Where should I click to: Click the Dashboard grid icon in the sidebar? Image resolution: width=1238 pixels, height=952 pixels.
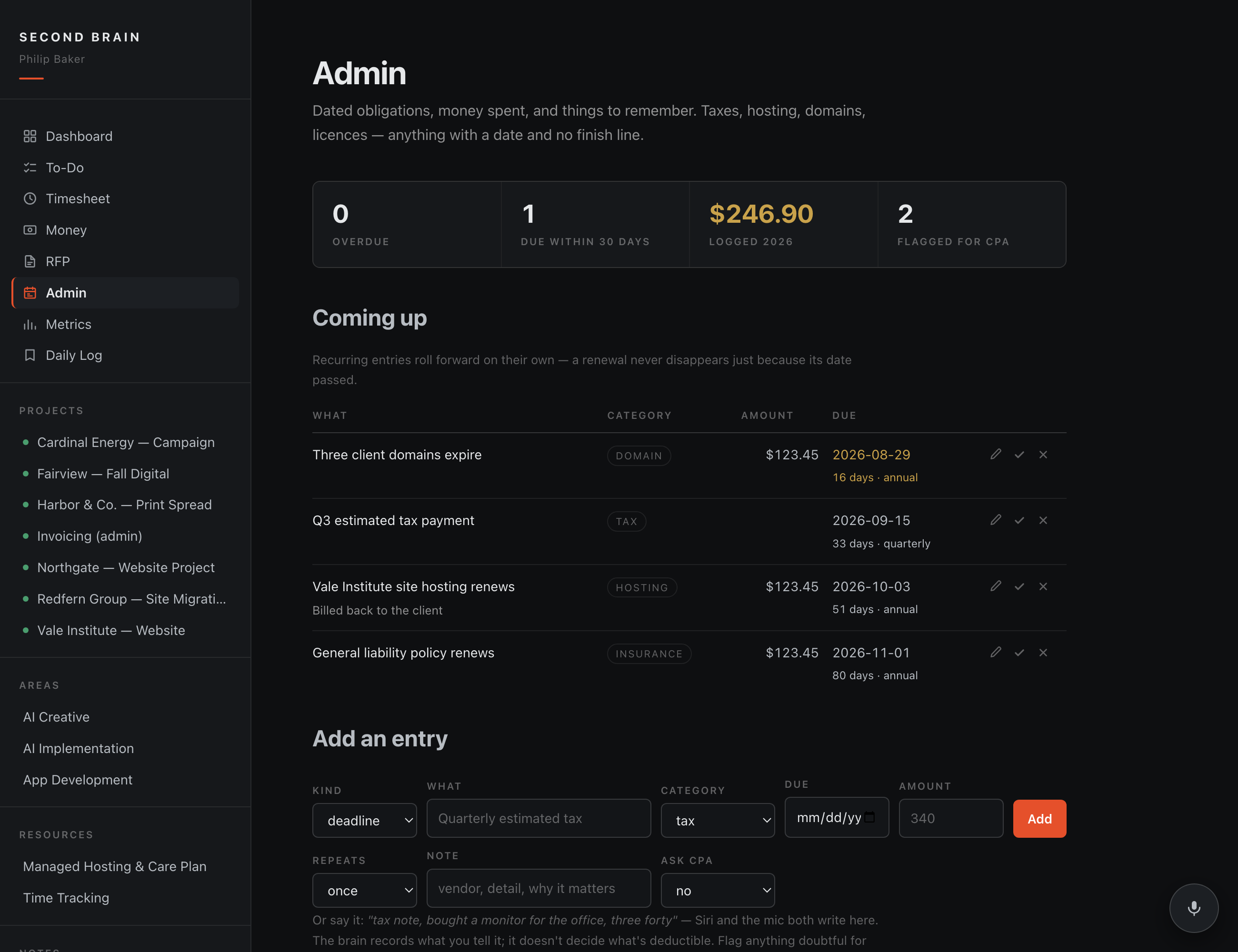[x=30, y=136]
